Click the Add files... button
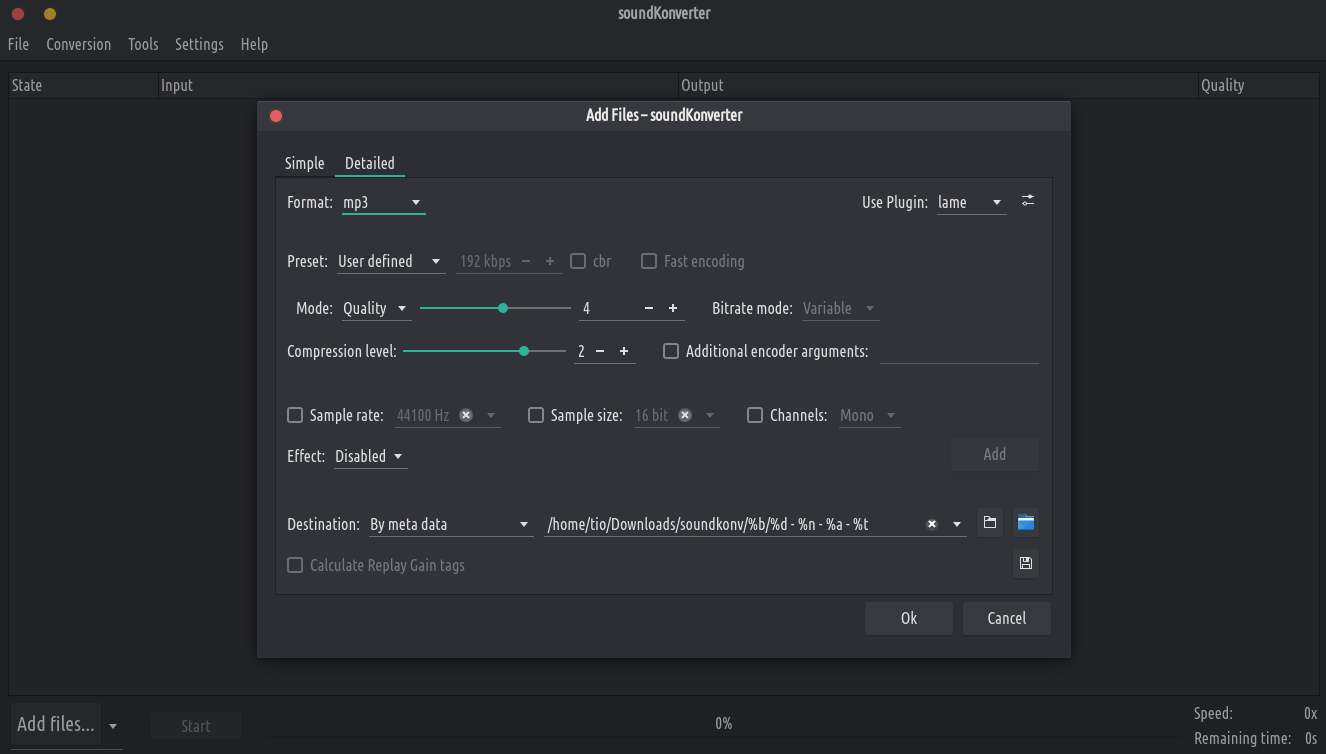1326x754 pixels. (56, 724)
